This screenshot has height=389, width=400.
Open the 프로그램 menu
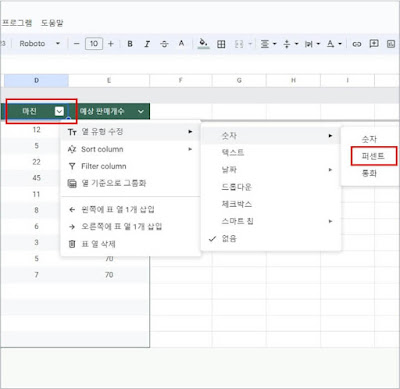[17, 23]
